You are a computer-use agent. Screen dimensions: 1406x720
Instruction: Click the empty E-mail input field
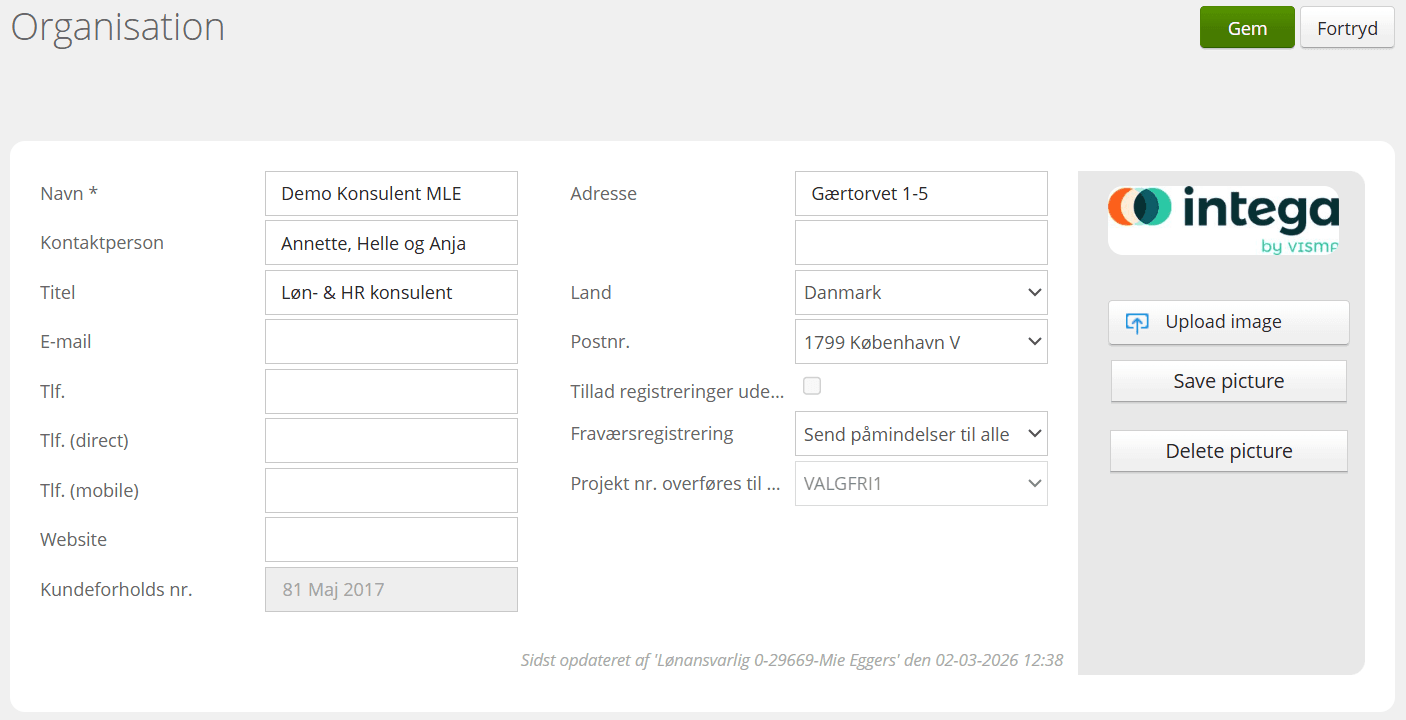coord(391,342)
